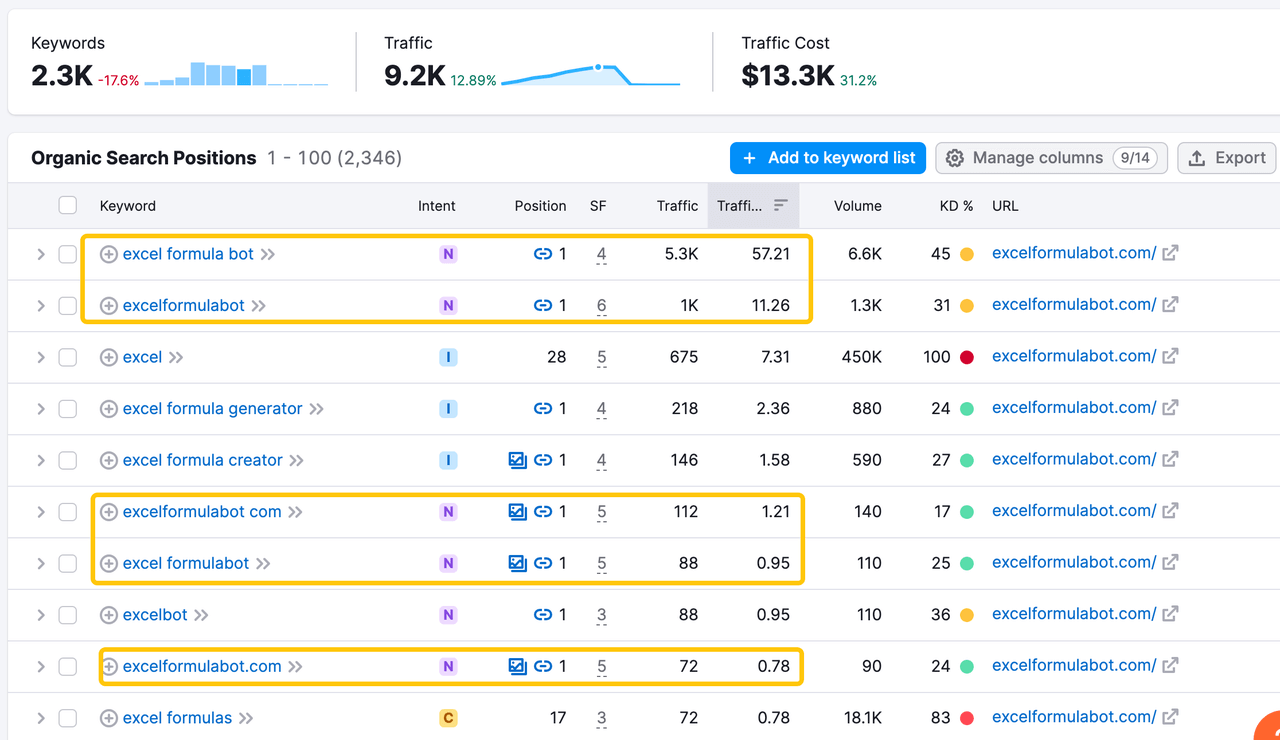
Task: Expand the 'excel formula bot' row
Action: point(41,254)
